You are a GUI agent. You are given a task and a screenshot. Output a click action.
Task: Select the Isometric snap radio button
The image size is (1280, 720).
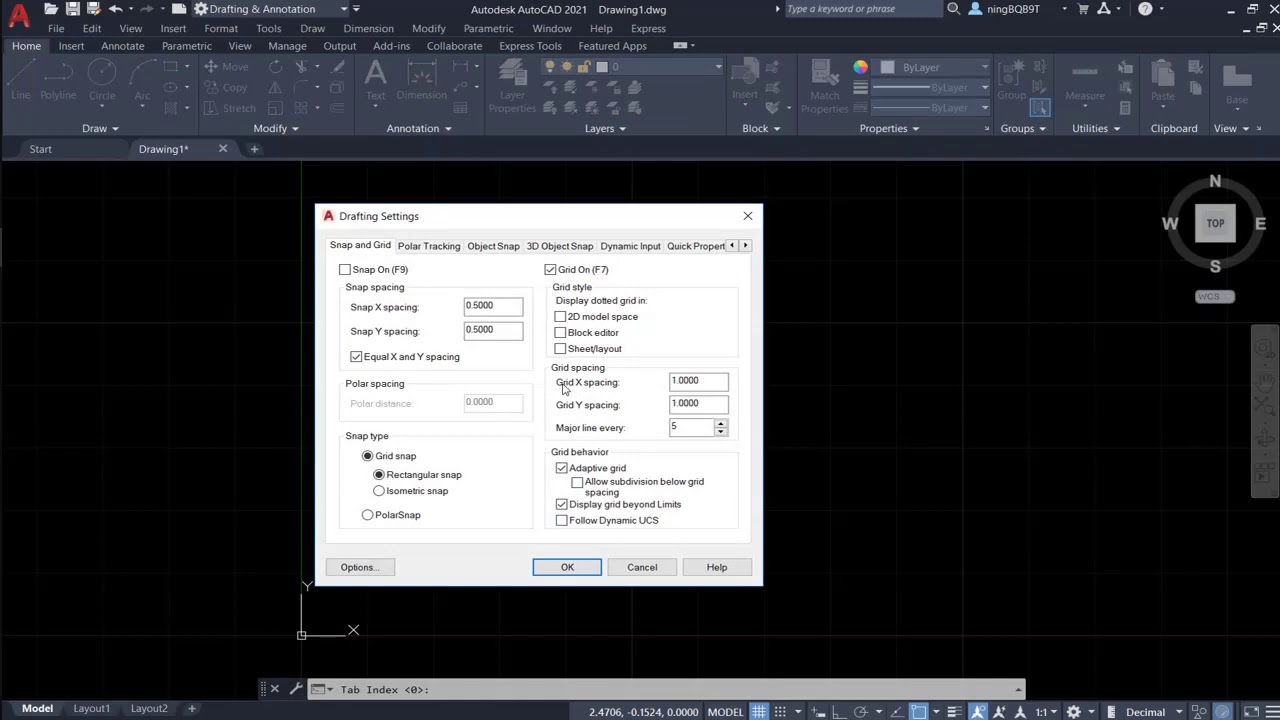(x=379, y=491)
